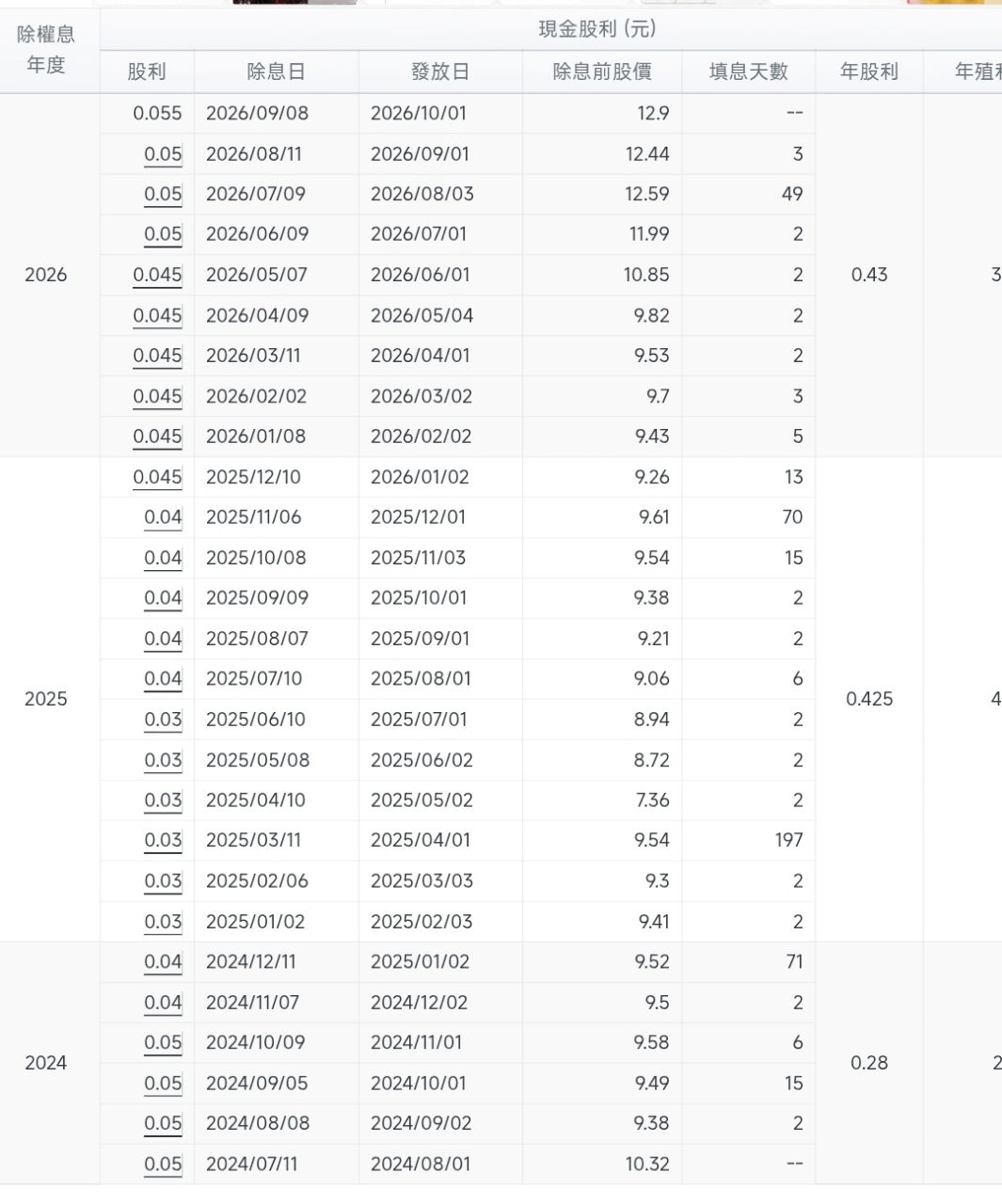Click the 填息天數 column header
The image size is (1002, 1204).
coord(749,71)
